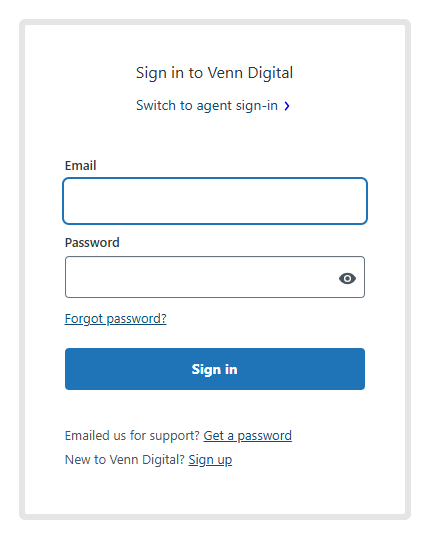Toggle password visibility with the eye icon

(x=347, y=278)
